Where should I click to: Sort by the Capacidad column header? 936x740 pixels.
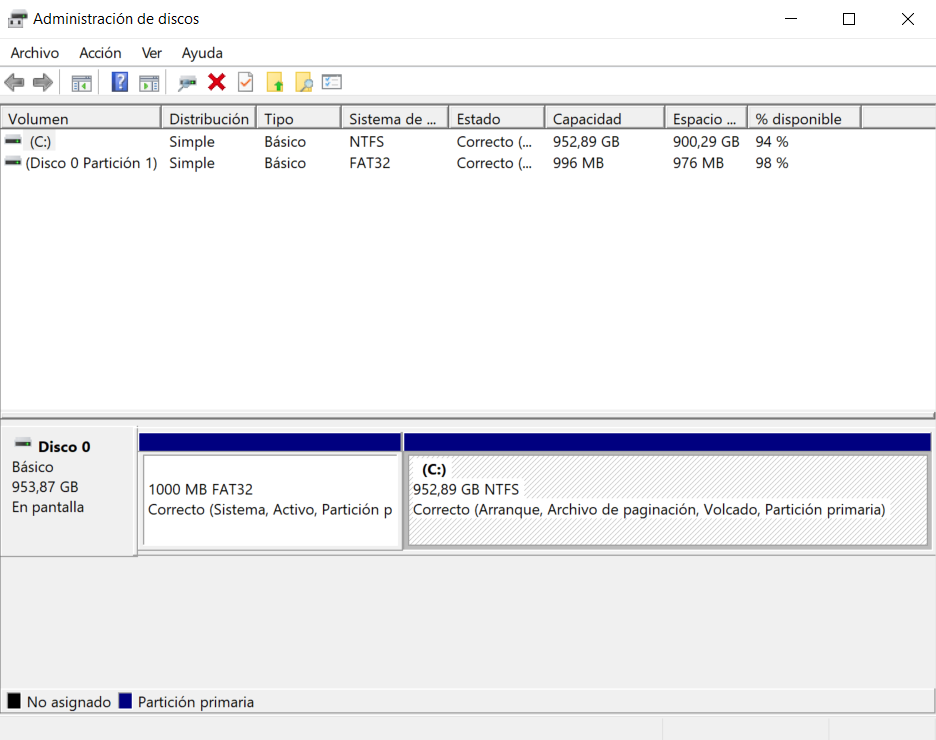[605, 119]
